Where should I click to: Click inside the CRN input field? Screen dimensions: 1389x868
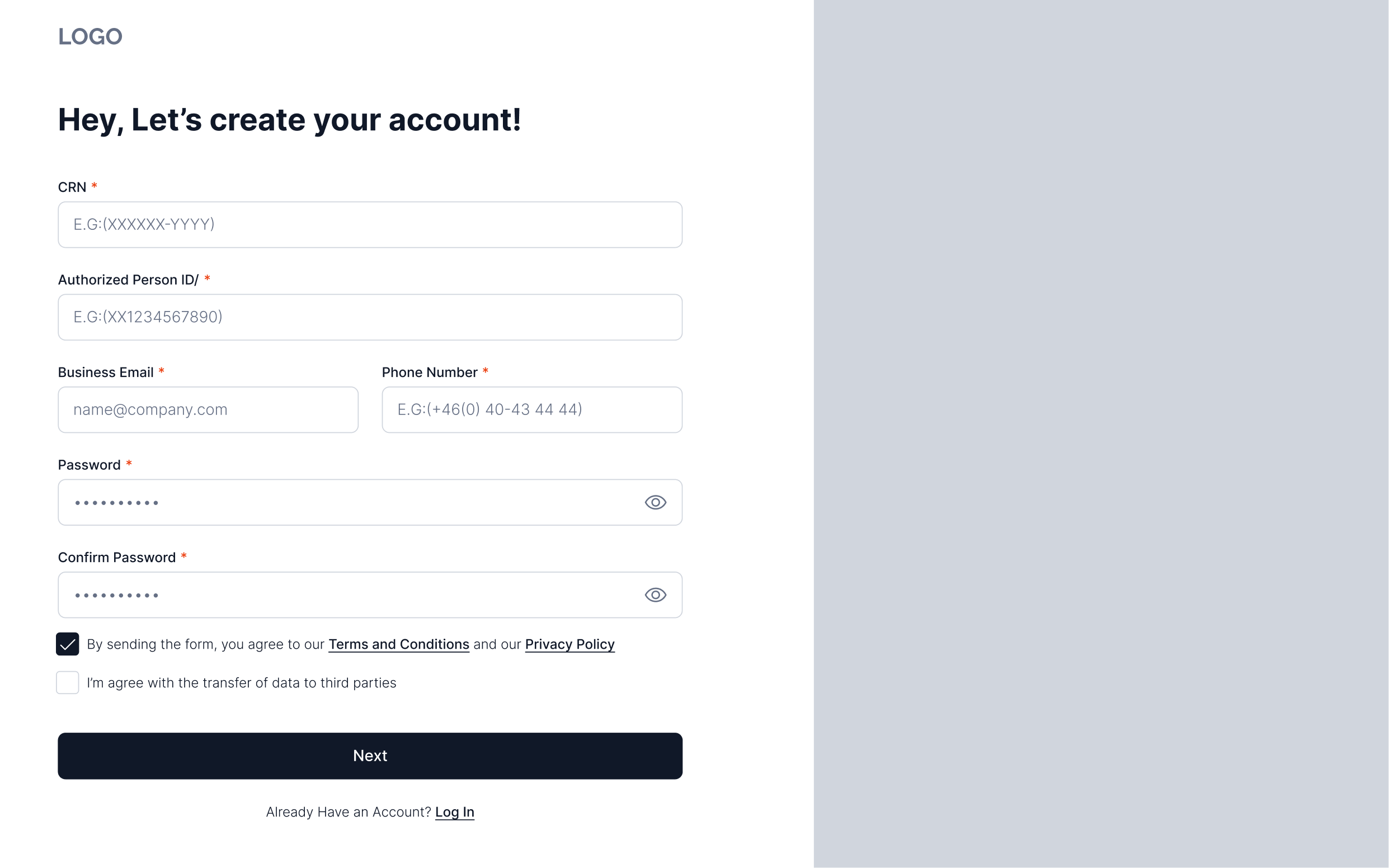[x=370, y=224]
